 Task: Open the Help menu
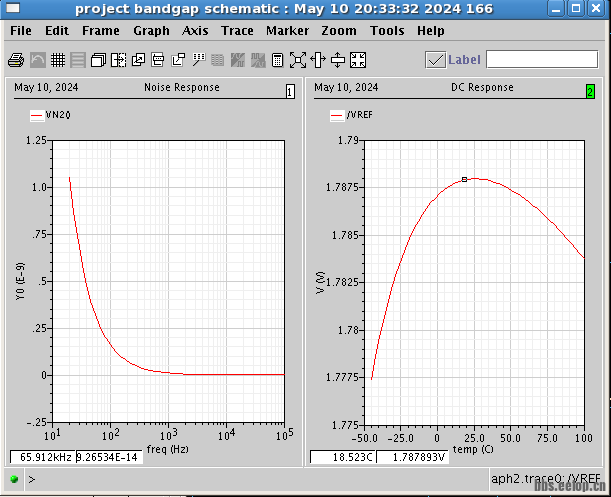pos(431,30)
